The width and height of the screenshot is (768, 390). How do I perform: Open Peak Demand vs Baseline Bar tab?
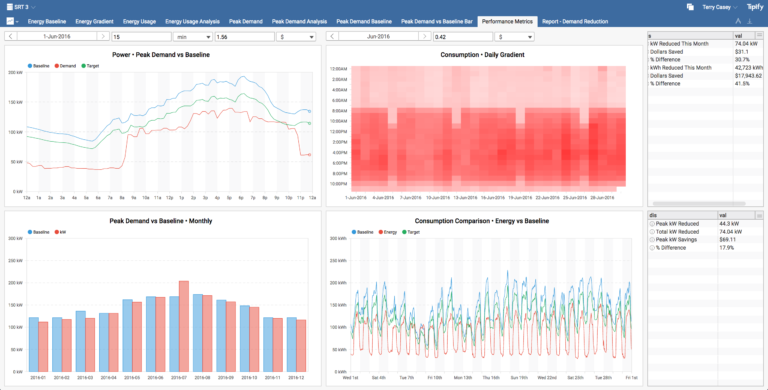436,22
